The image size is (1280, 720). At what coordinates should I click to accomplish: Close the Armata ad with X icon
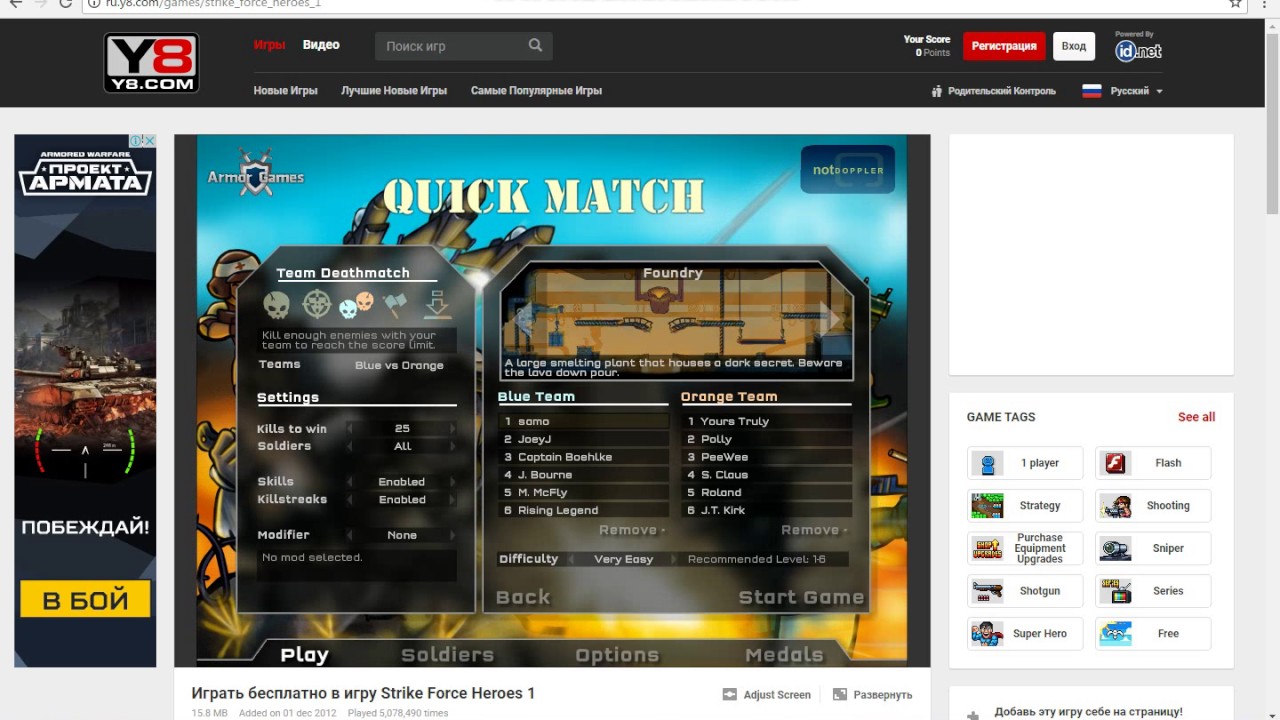tap(150, 141)
